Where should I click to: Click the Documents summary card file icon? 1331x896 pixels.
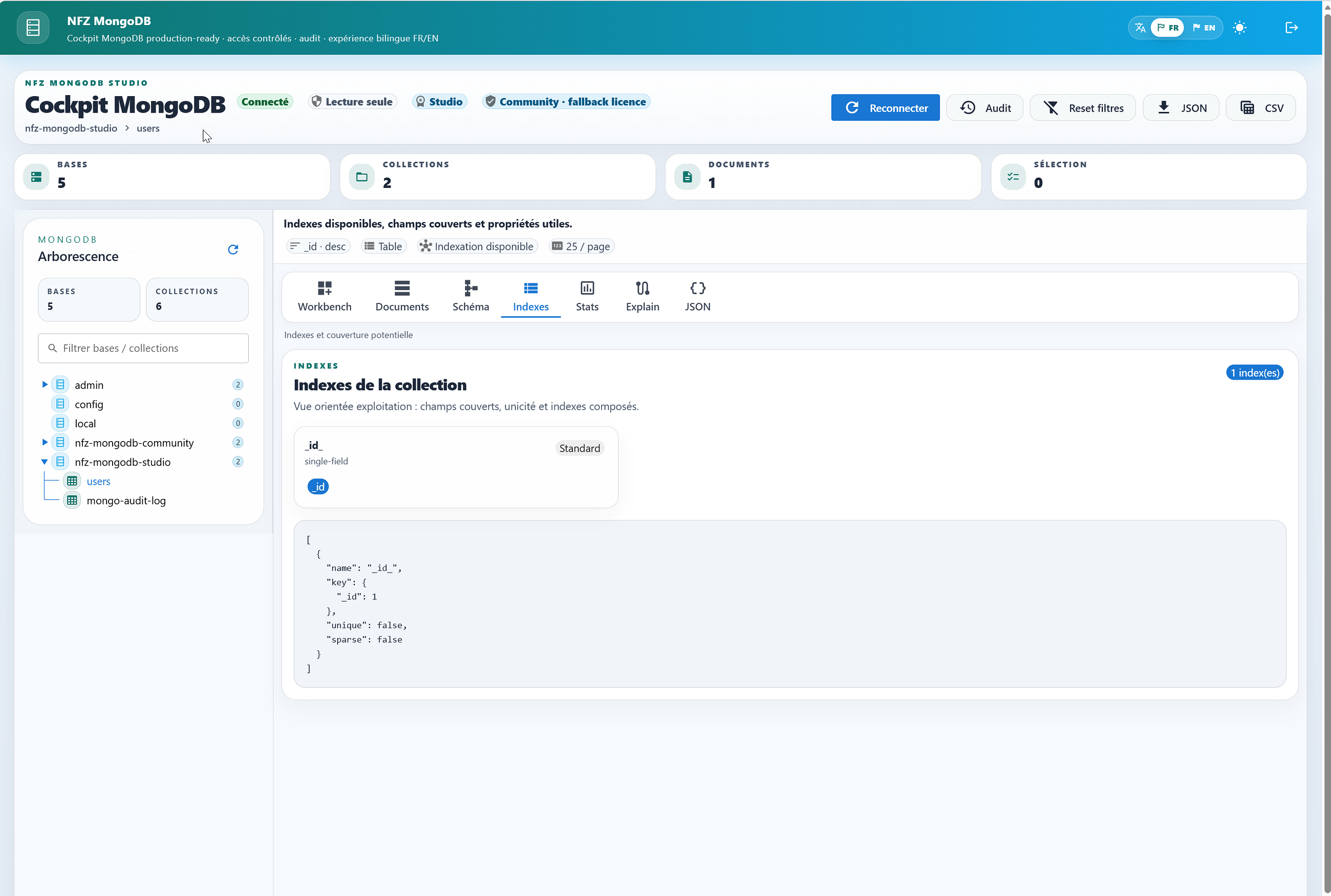click(x=687, y=177)
